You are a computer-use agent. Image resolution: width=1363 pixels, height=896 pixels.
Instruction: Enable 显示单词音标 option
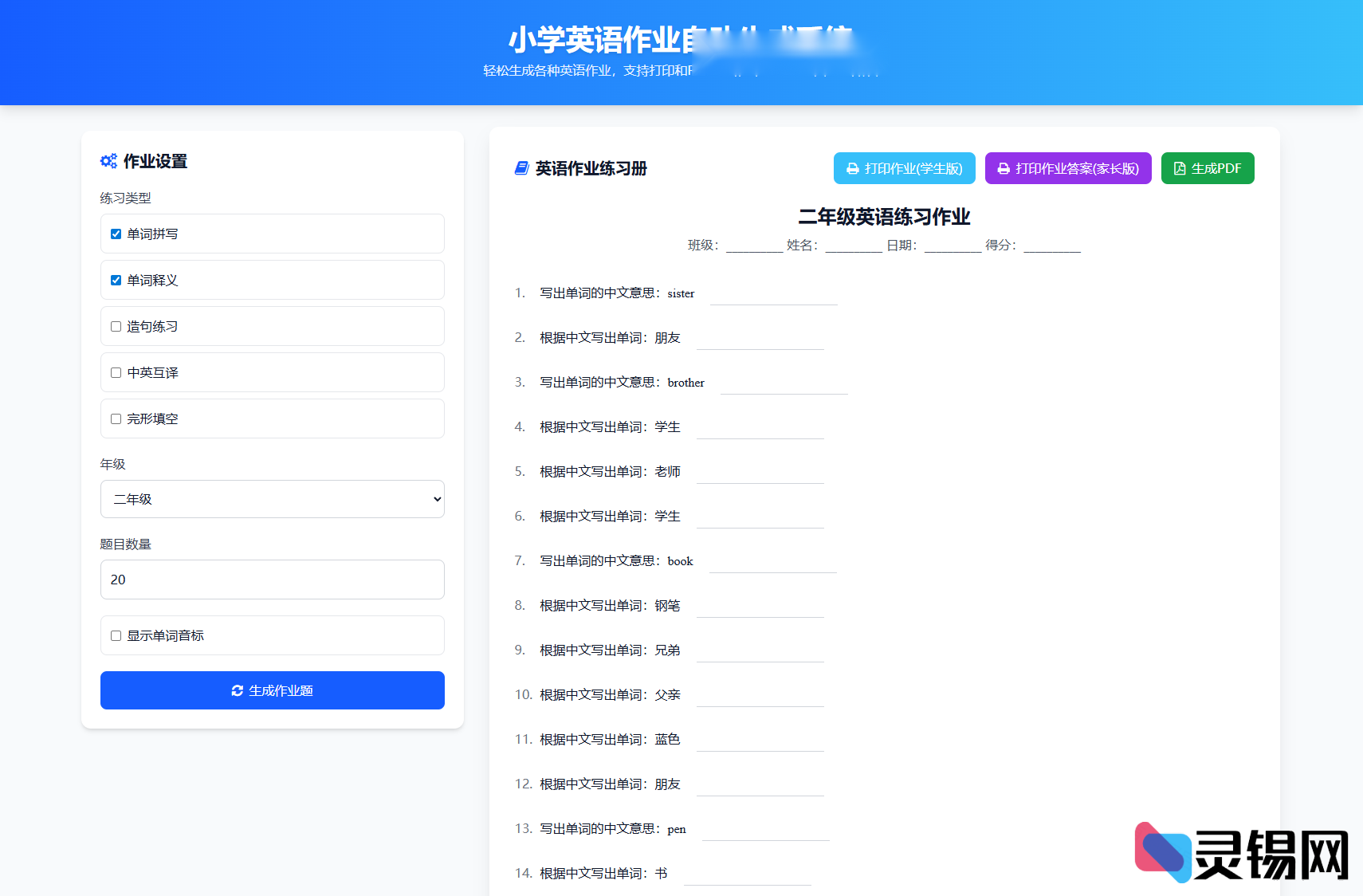click(x=116, y=635)
